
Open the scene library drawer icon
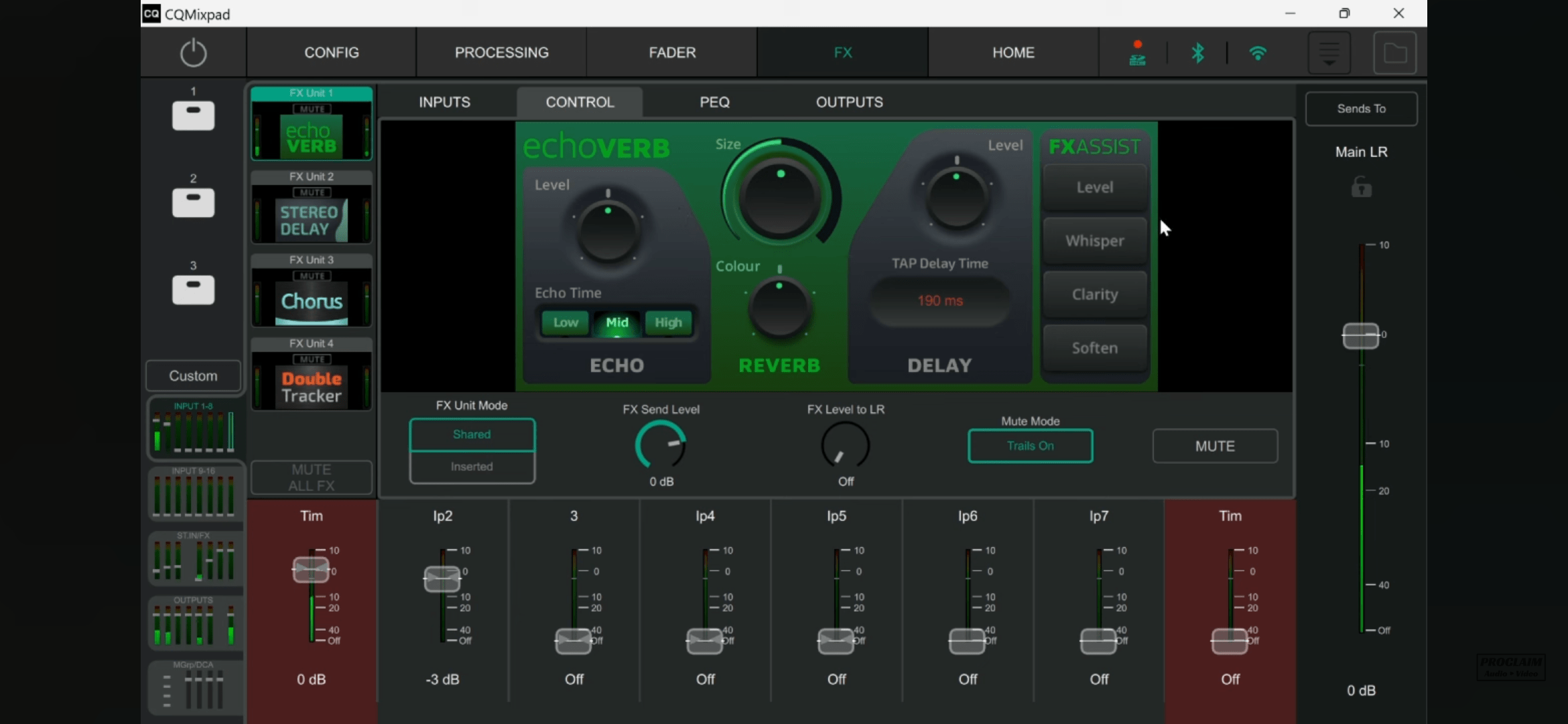tap(1329, 52)
